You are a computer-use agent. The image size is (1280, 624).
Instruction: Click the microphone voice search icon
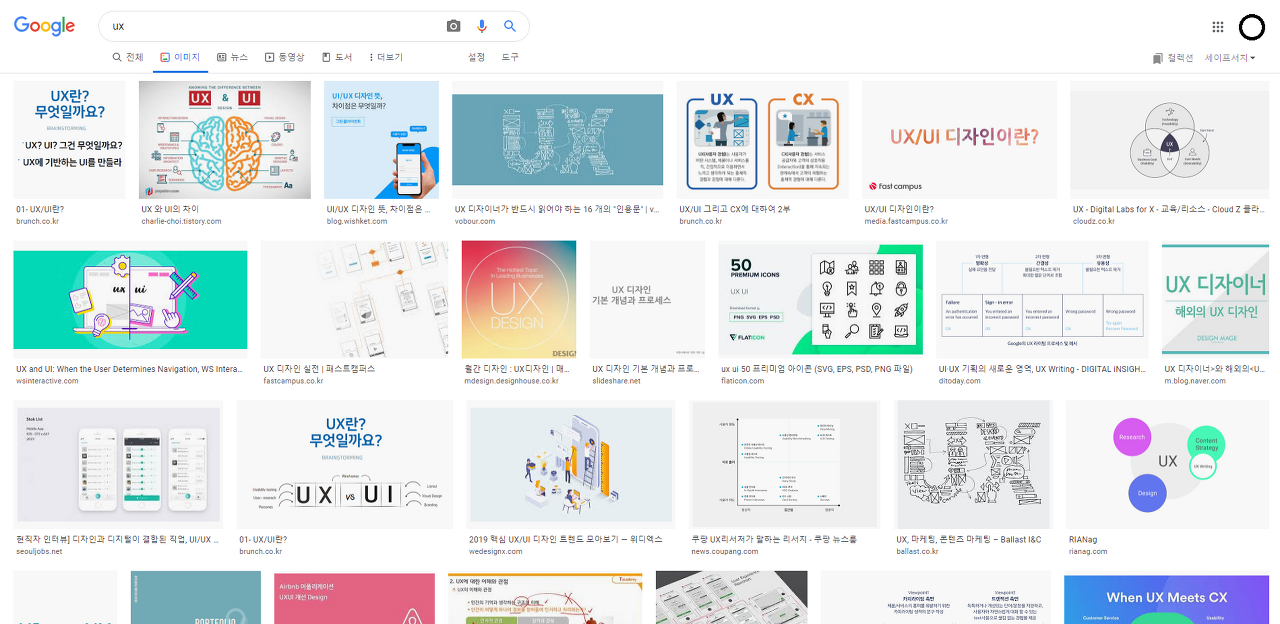click(x=482, y=26)
